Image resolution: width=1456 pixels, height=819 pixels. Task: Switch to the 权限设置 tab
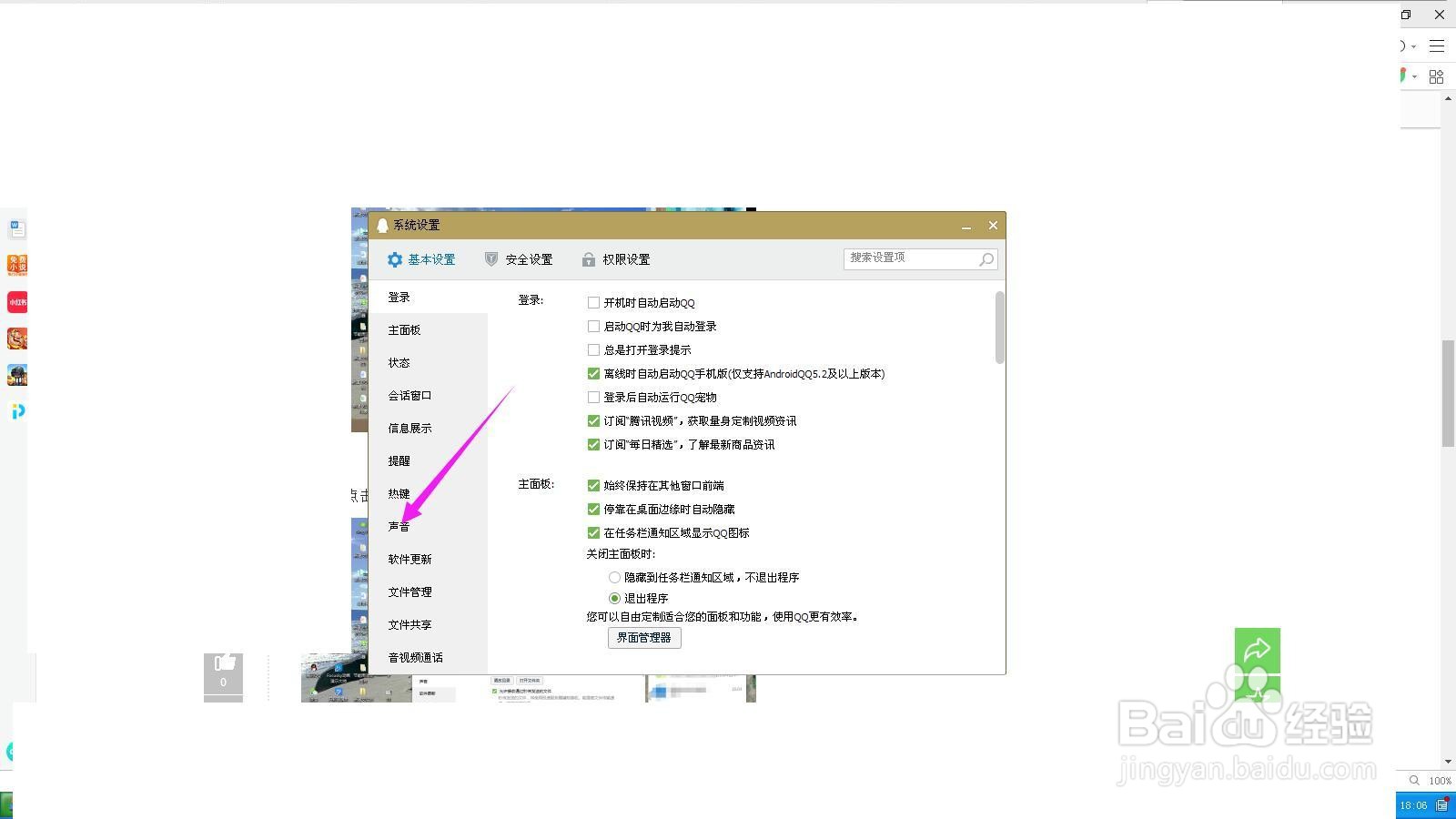click(x=616, y=259)
